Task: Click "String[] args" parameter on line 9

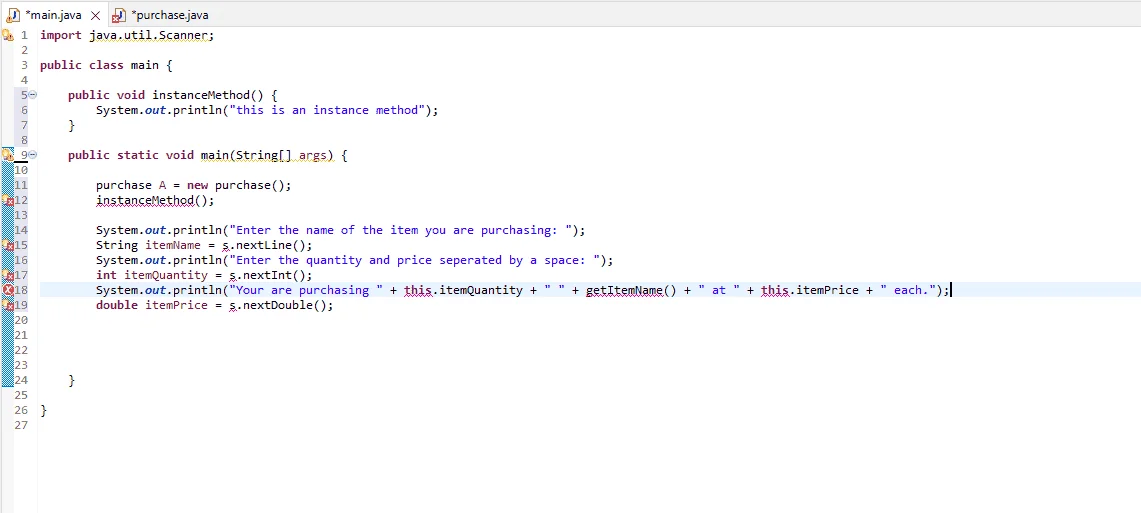Action: (284, 155)
